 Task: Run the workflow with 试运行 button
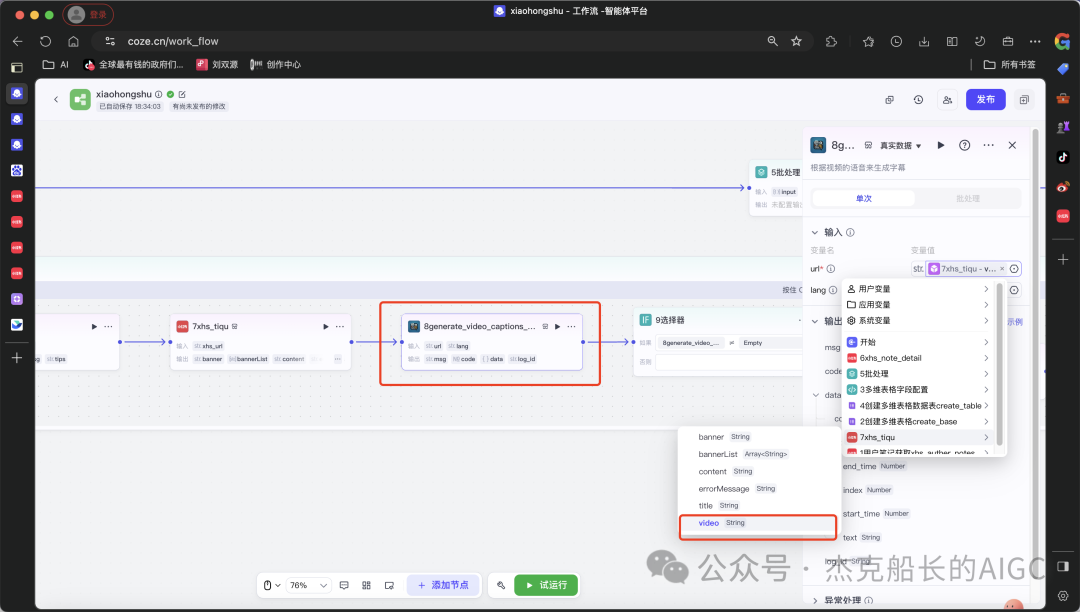pyautogui.click(x=546, y=585)
